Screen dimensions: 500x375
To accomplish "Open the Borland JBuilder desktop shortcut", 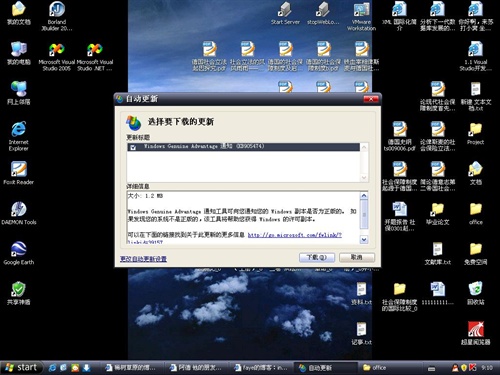I will (x=57, y=16).
